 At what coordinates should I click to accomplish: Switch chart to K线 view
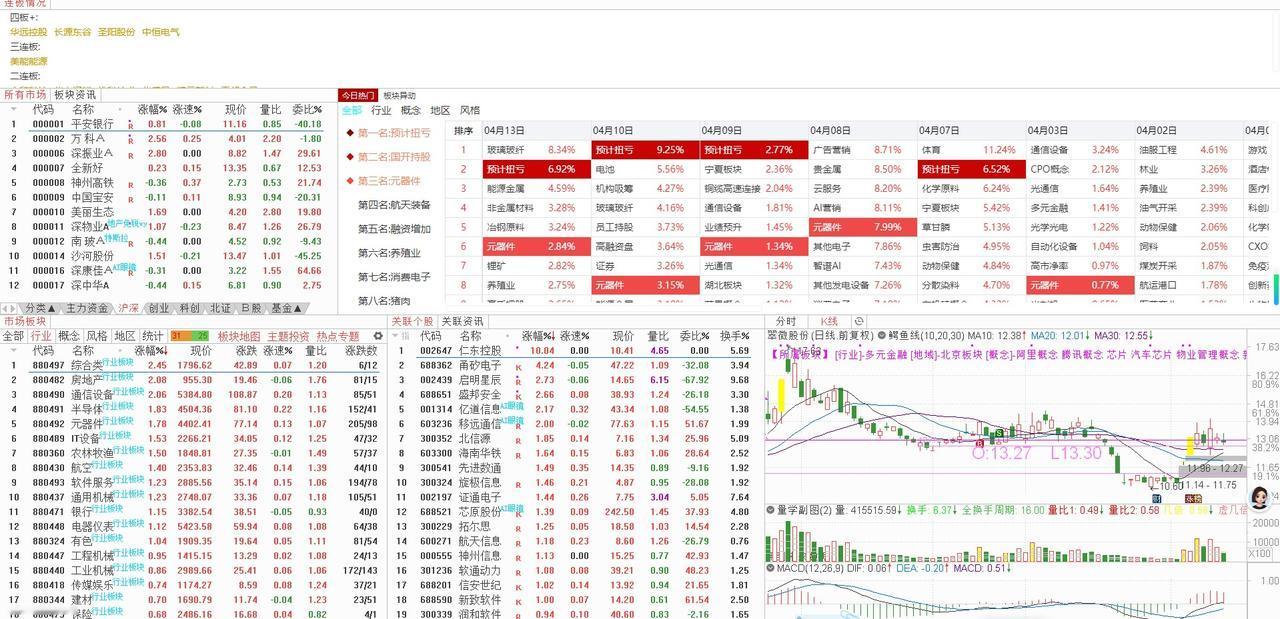[829, 321]
